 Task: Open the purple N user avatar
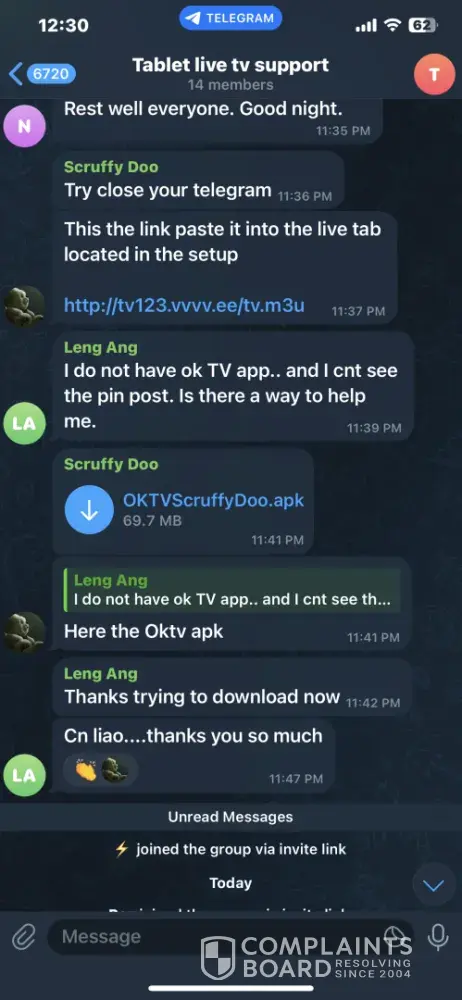24,126
